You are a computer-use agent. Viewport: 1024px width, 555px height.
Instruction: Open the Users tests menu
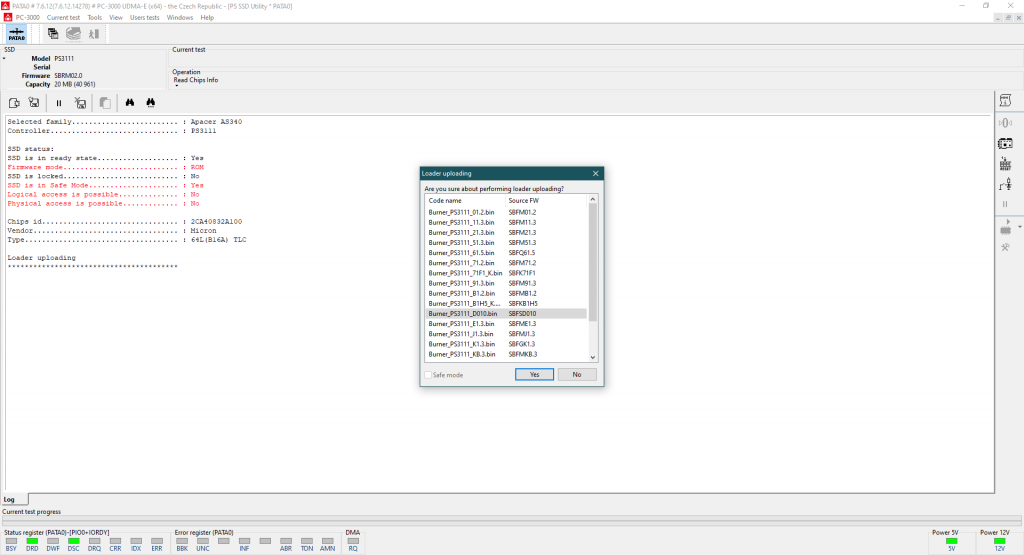point(144,17)
